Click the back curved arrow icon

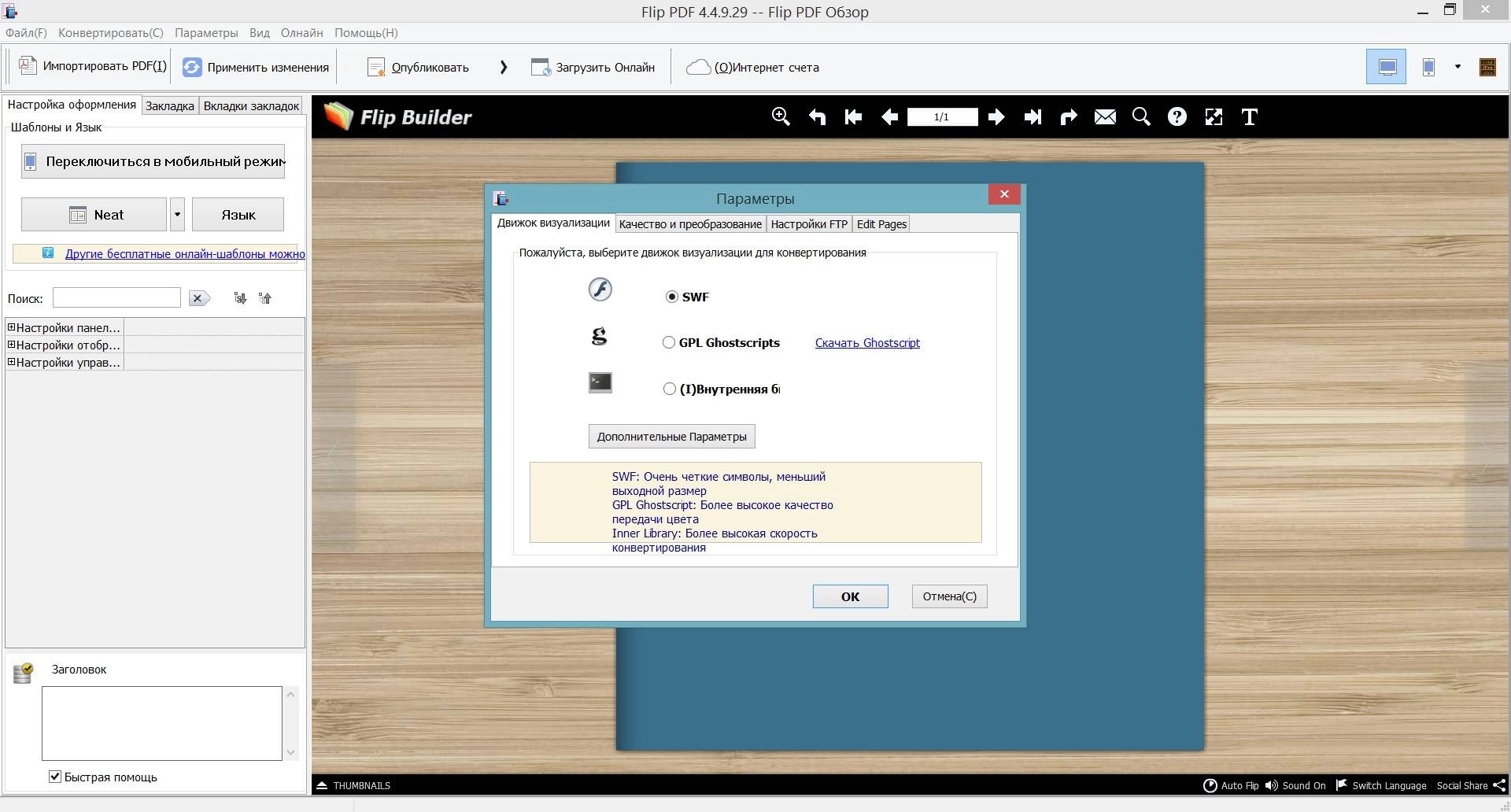click(x=817, y=116)
